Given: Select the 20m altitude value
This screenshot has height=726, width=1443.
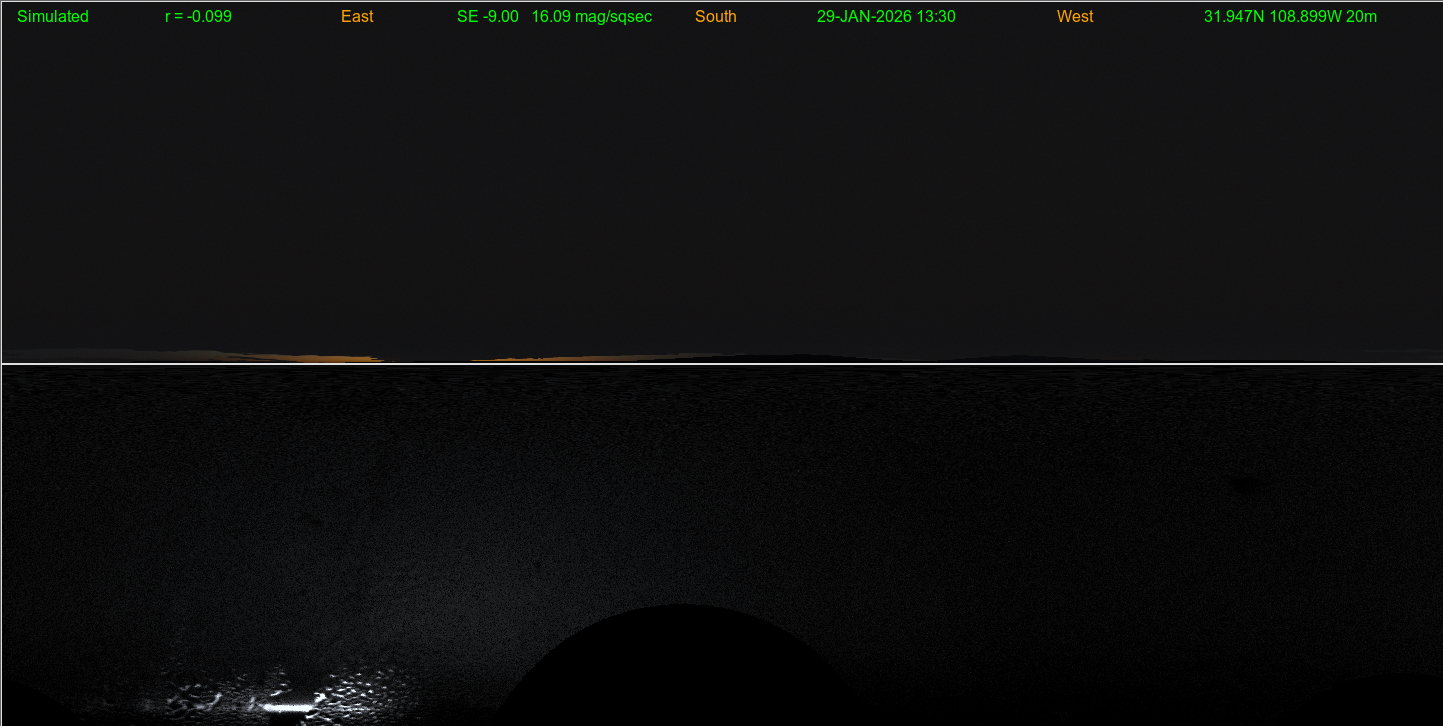Looking at the screenshot, I should [1362, 17].
